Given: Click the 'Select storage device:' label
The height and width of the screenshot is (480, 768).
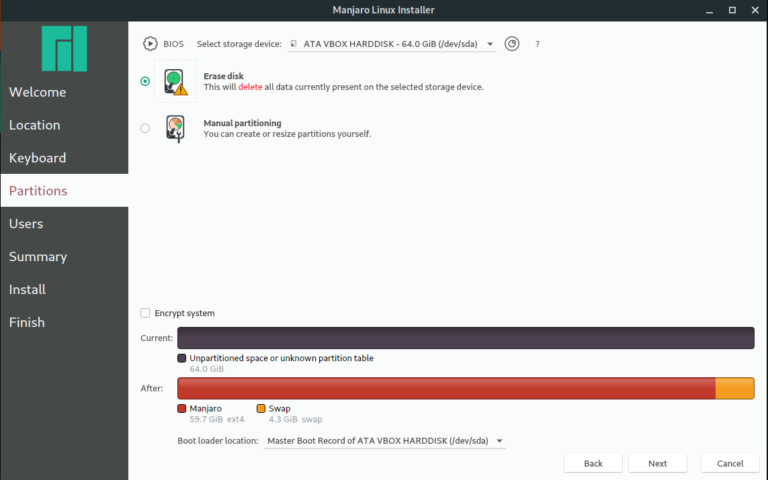Looking at the screenshot, I should (239, 44).
